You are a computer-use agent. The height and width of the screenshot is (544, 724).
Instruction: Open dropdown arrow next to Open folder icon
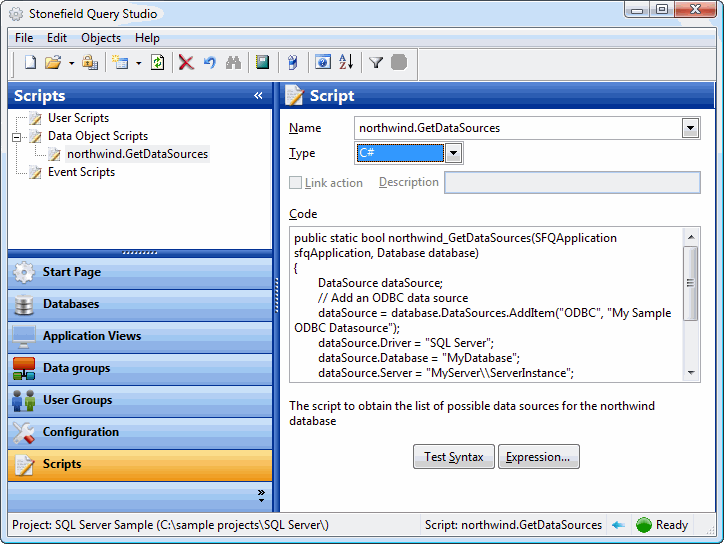point(71,63)
